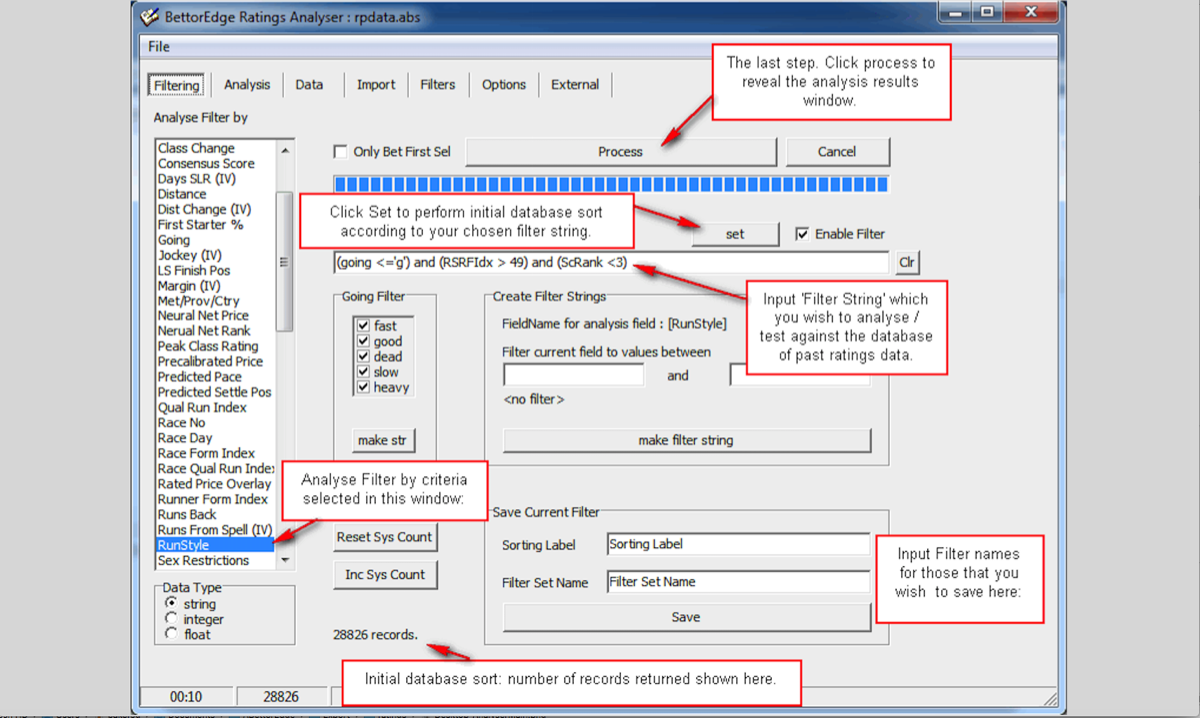Click the make filter string button
The image size is (1200, 718).
click(x=686, y=441)
